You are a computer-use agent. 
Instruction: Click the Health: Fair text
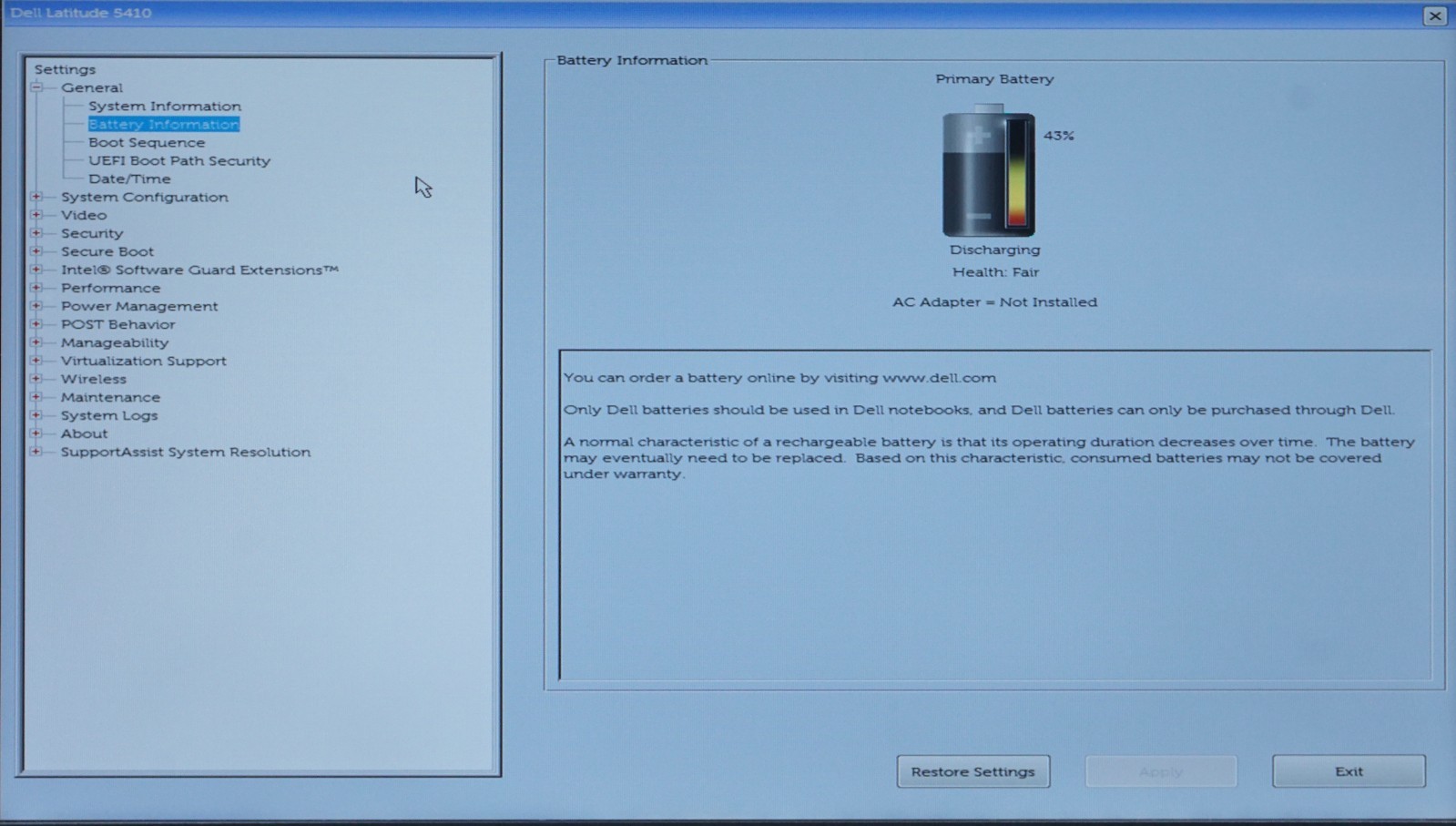(x=995, y=272)
